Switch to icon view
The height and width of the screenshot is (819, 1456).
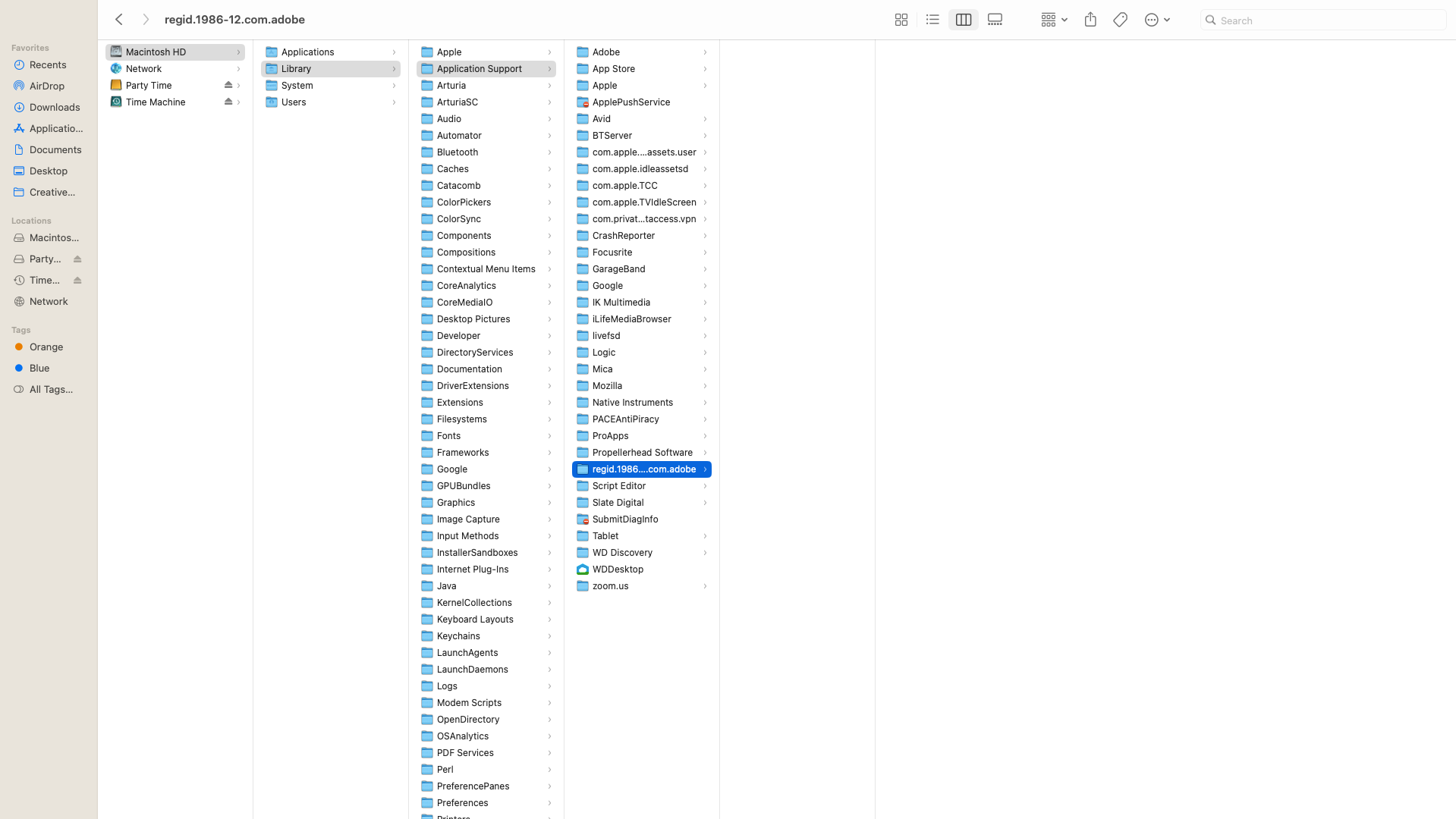[x=901, y=20]
